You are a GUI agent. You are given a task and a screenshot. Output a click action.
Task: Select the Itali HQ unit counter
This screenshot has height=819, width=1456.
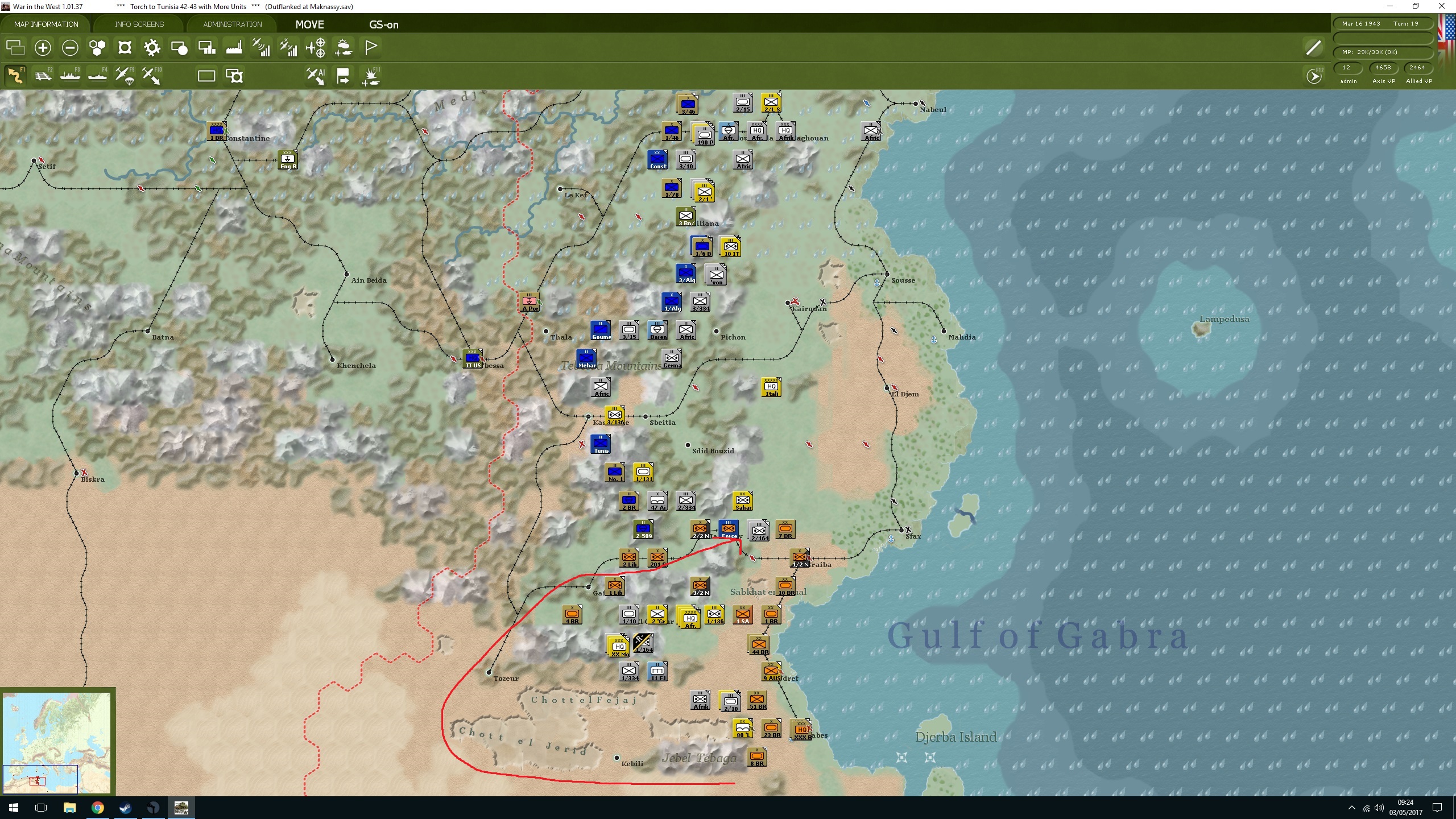(771, 387)
